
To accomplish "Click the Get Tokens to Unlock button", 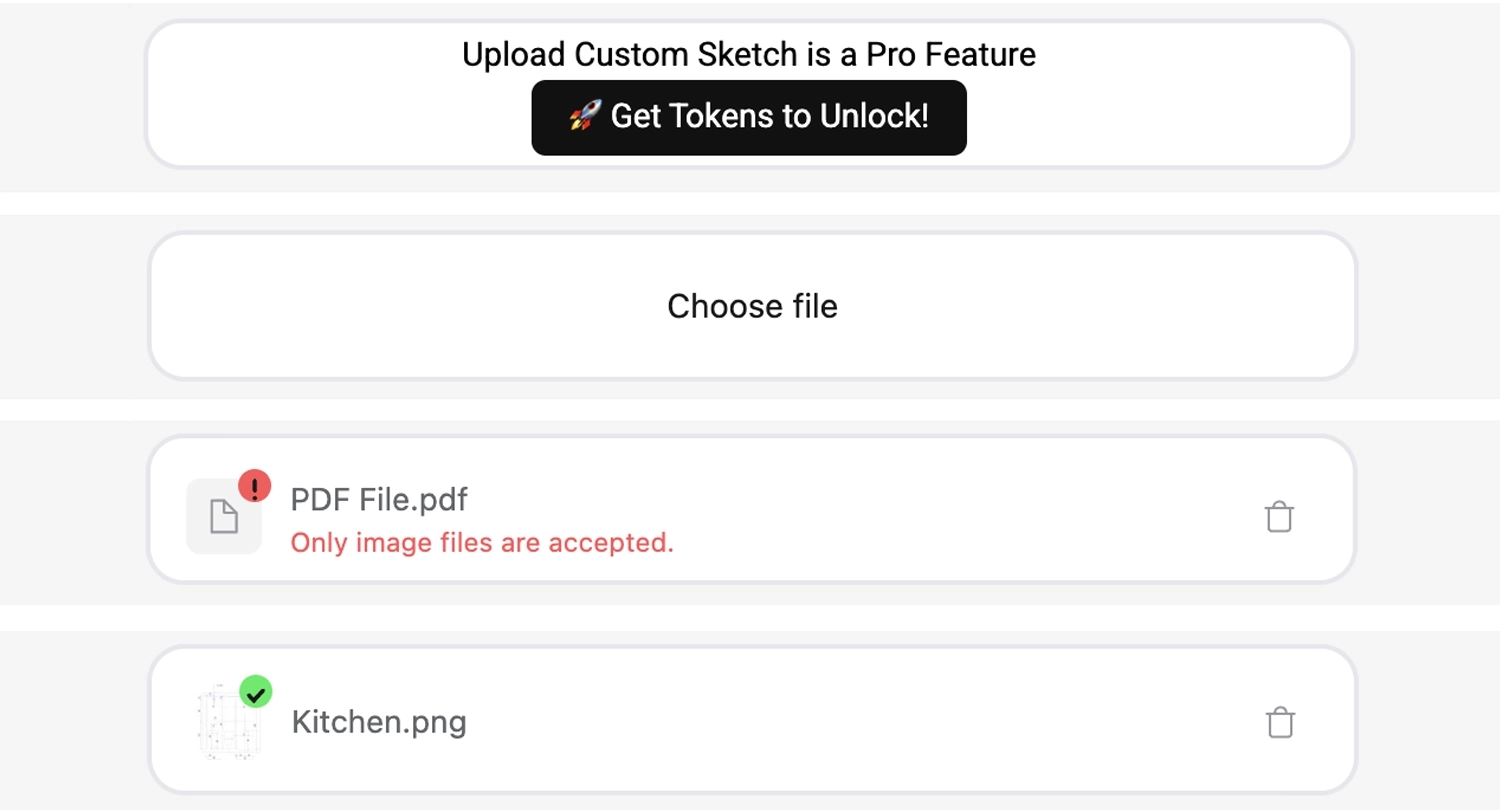I will [x=748, y=117].
